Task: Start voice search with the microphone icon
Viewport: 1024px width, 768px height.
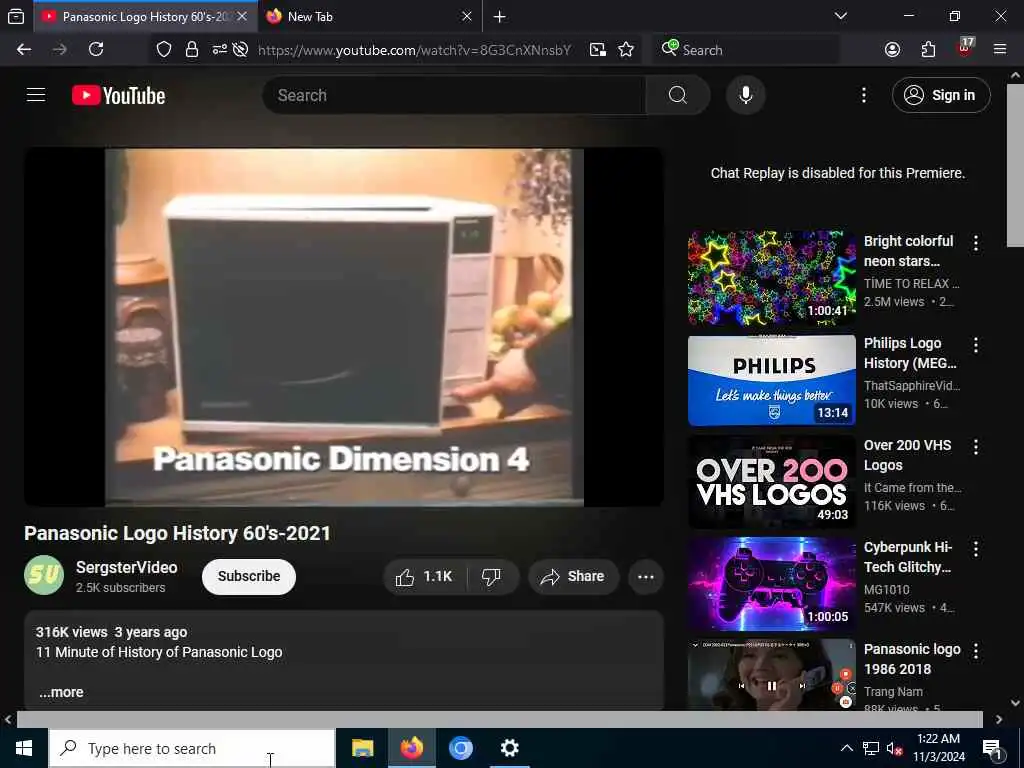Action: 745,95
